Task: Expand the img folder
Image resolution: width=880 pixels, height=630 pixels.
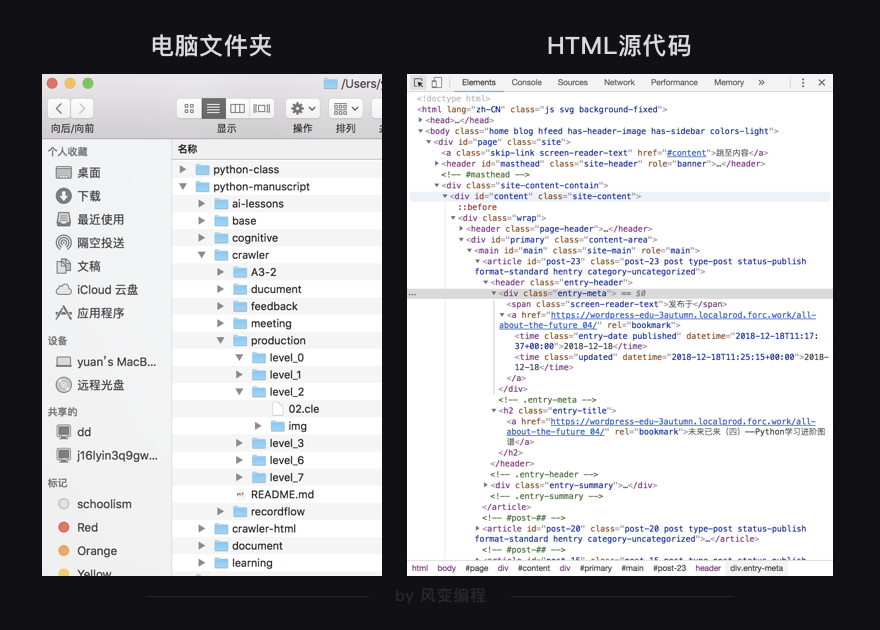Action: [x=258, y=426]
